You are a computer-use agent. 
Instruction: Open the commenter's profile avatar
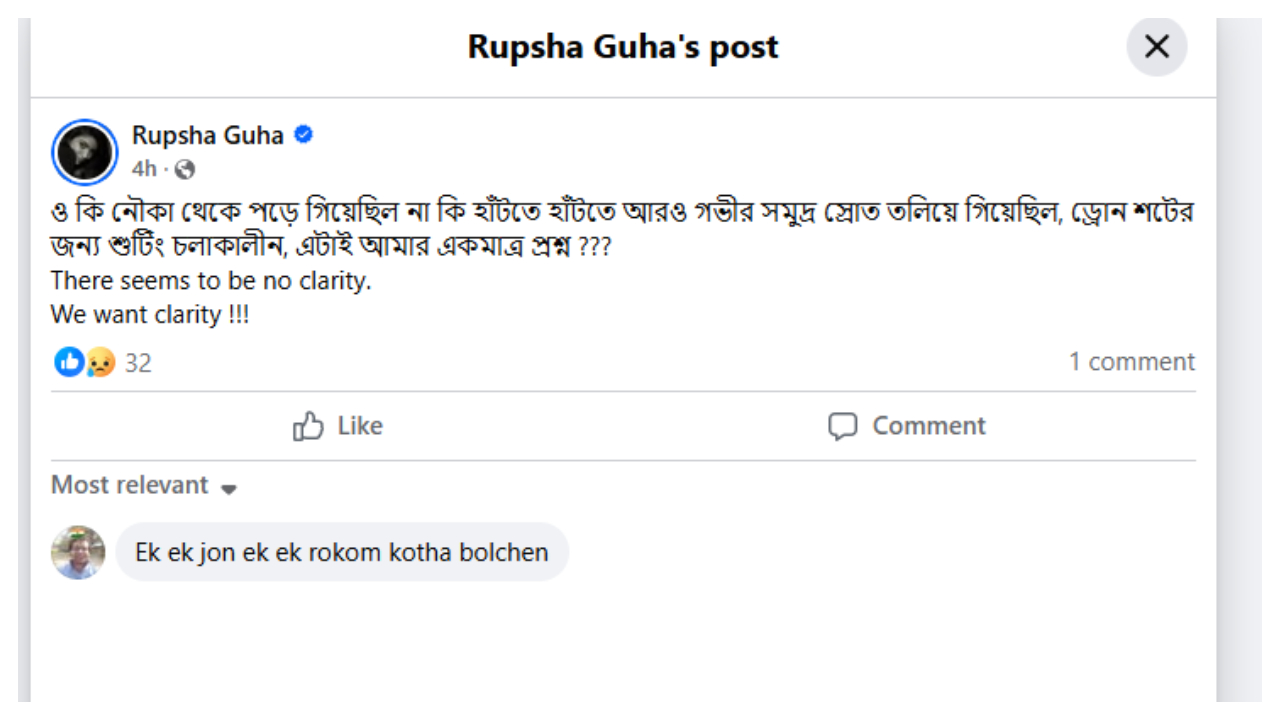[78, 552]
